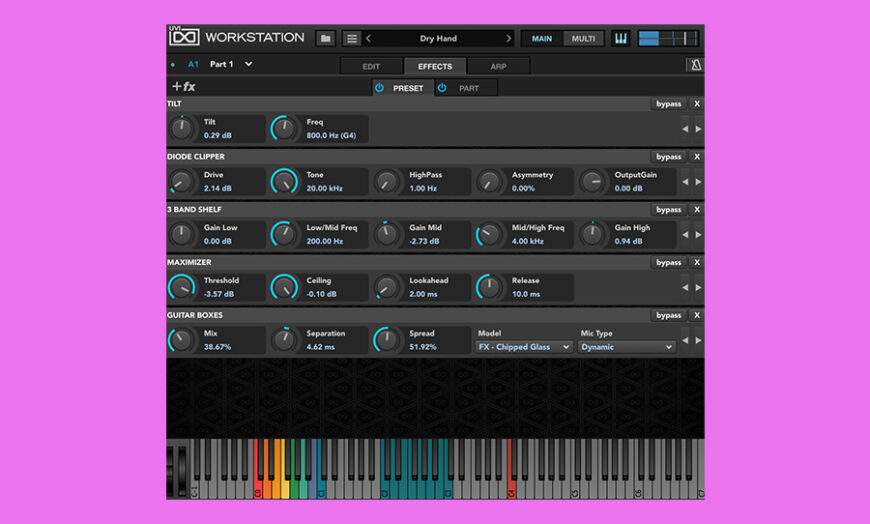The image size is (870, 524).
Task: Go to next preset arrow
Action: tap(508, 38)
